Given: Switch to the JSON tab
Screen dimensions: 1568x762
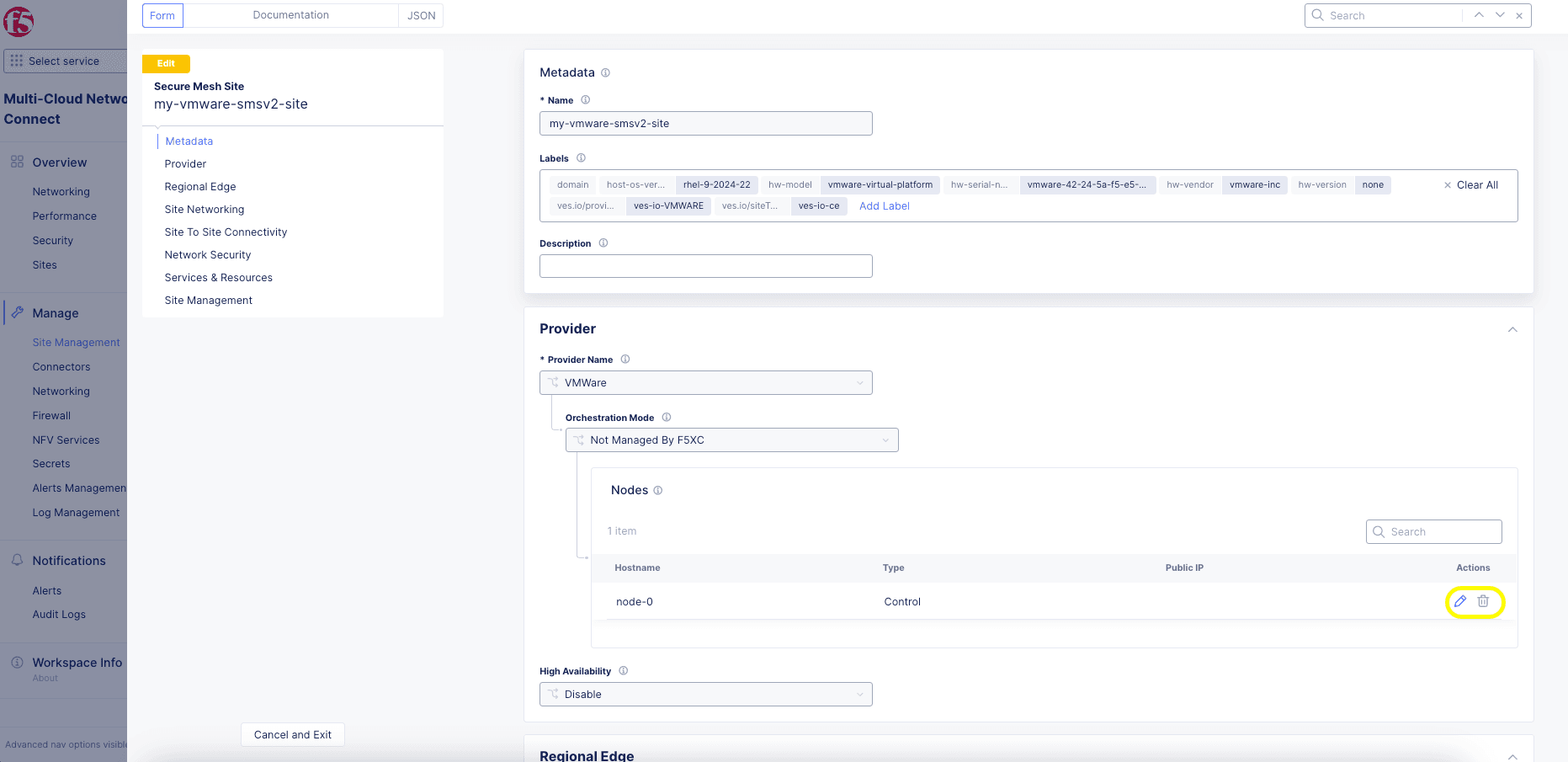Looking at the screenshot, I should (421, 15).
